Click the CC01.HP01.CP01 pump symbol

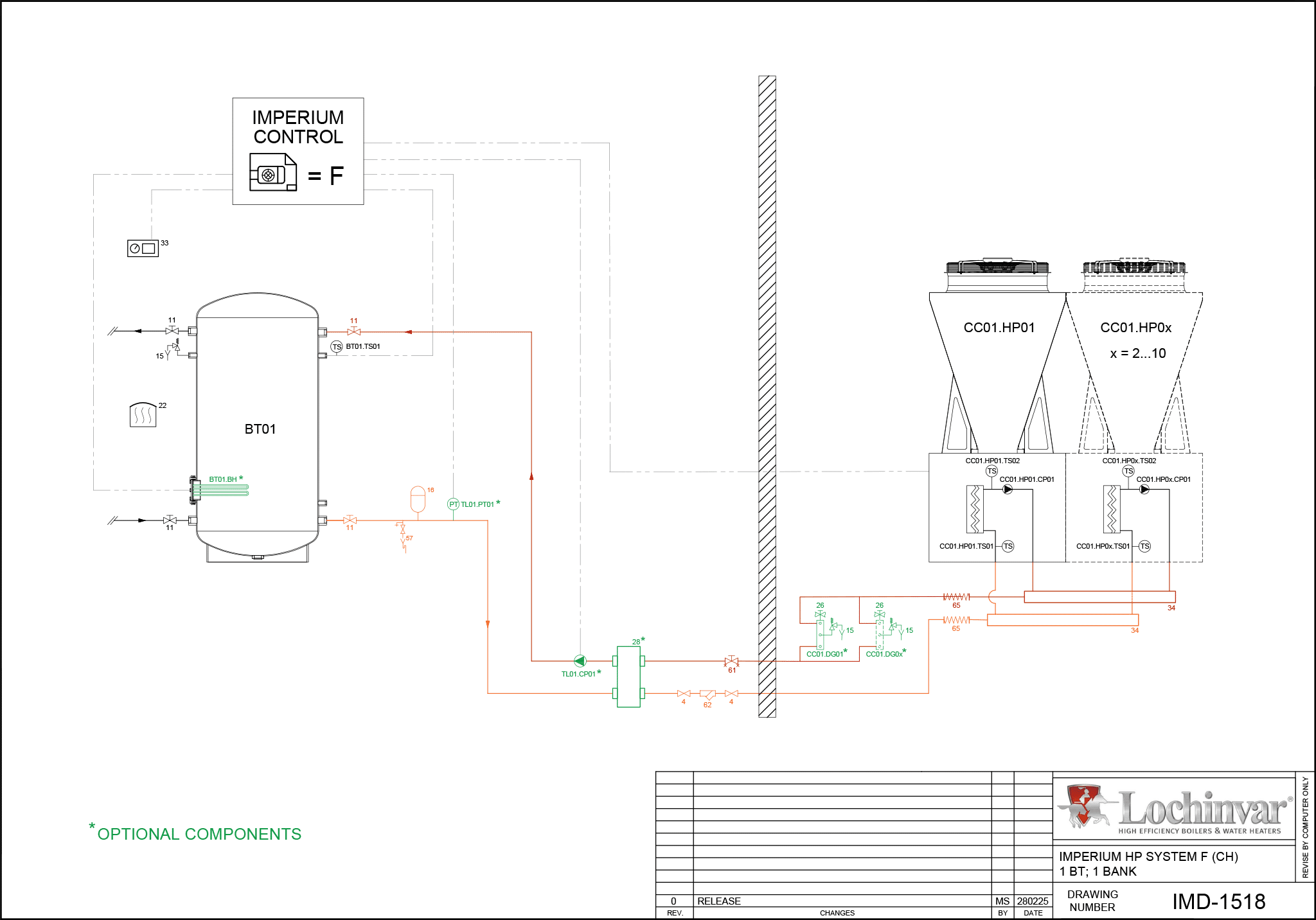pyautogui.click(x=1008, y=490)
